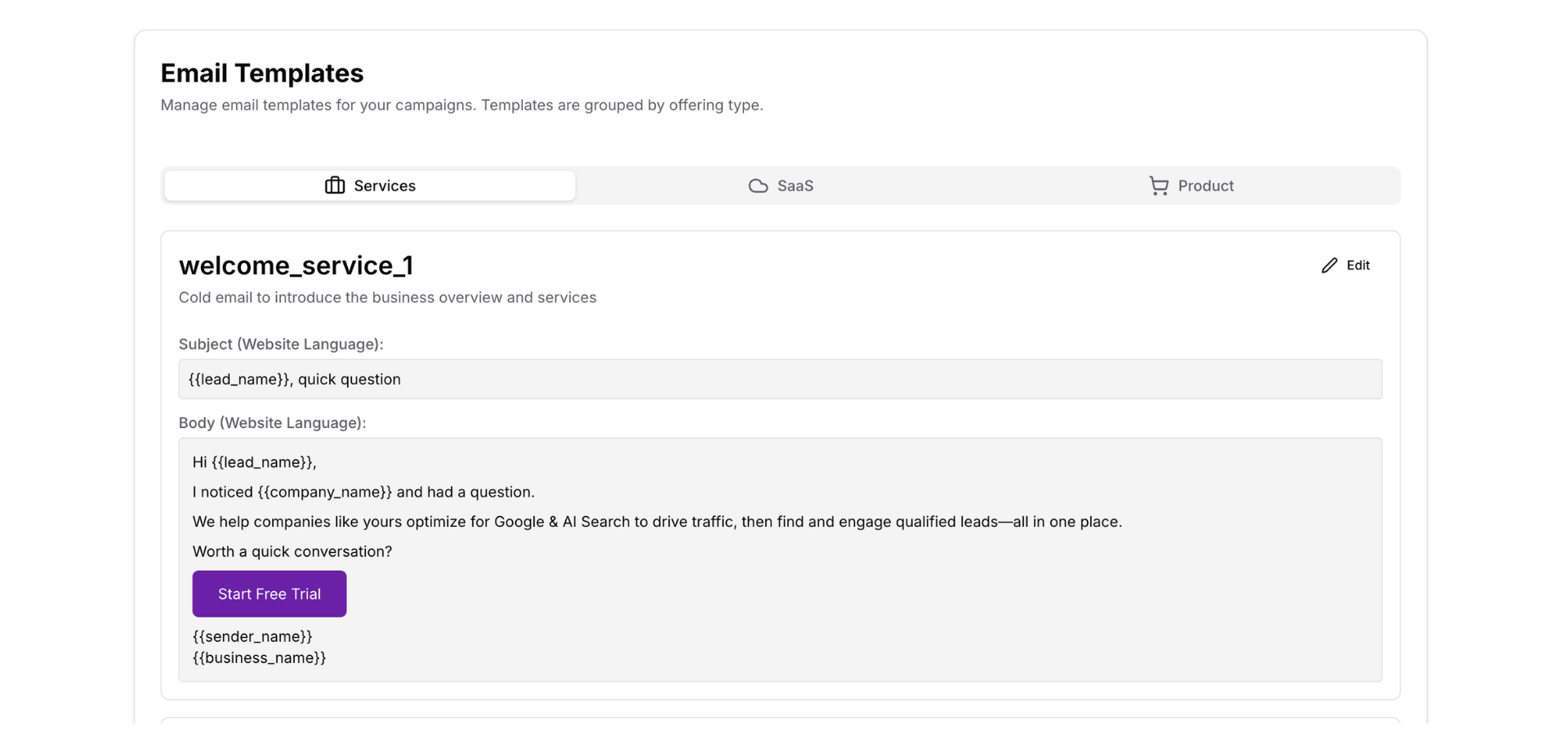This screenshot has width=1568, height=735.
Task: Click the shopping cart icon beside Product
Action: [x=1158, y=186]
